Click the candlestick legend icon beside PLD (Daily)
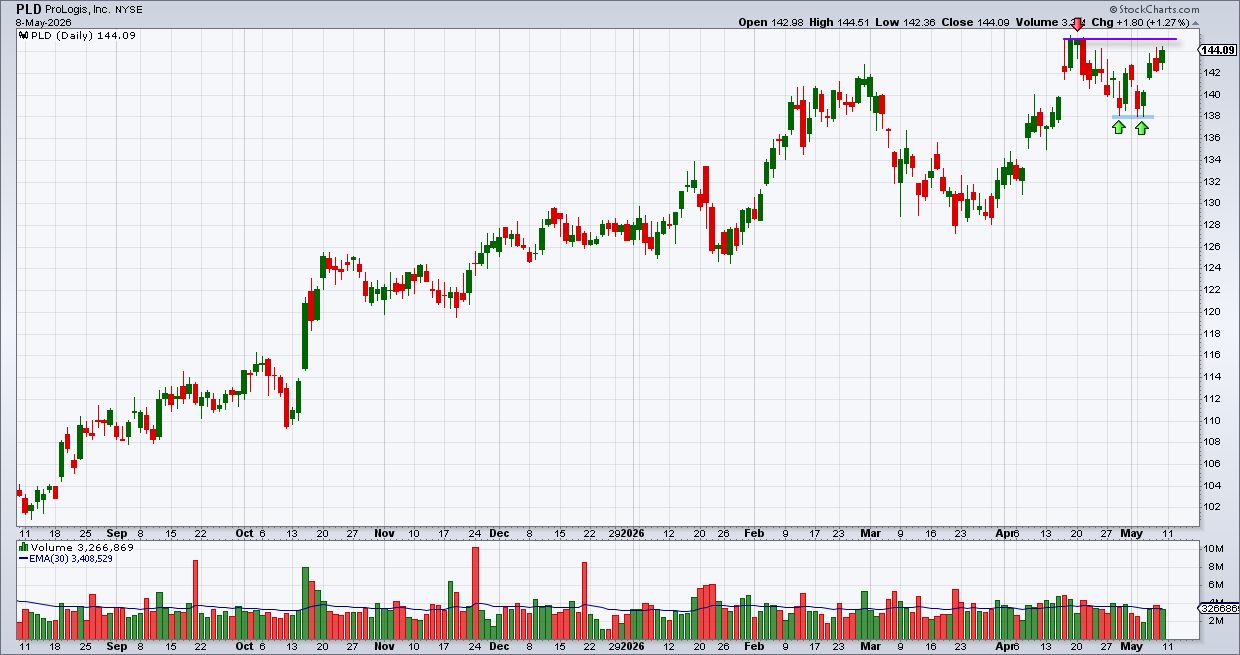1240x655 pixels. coord(23,36)
